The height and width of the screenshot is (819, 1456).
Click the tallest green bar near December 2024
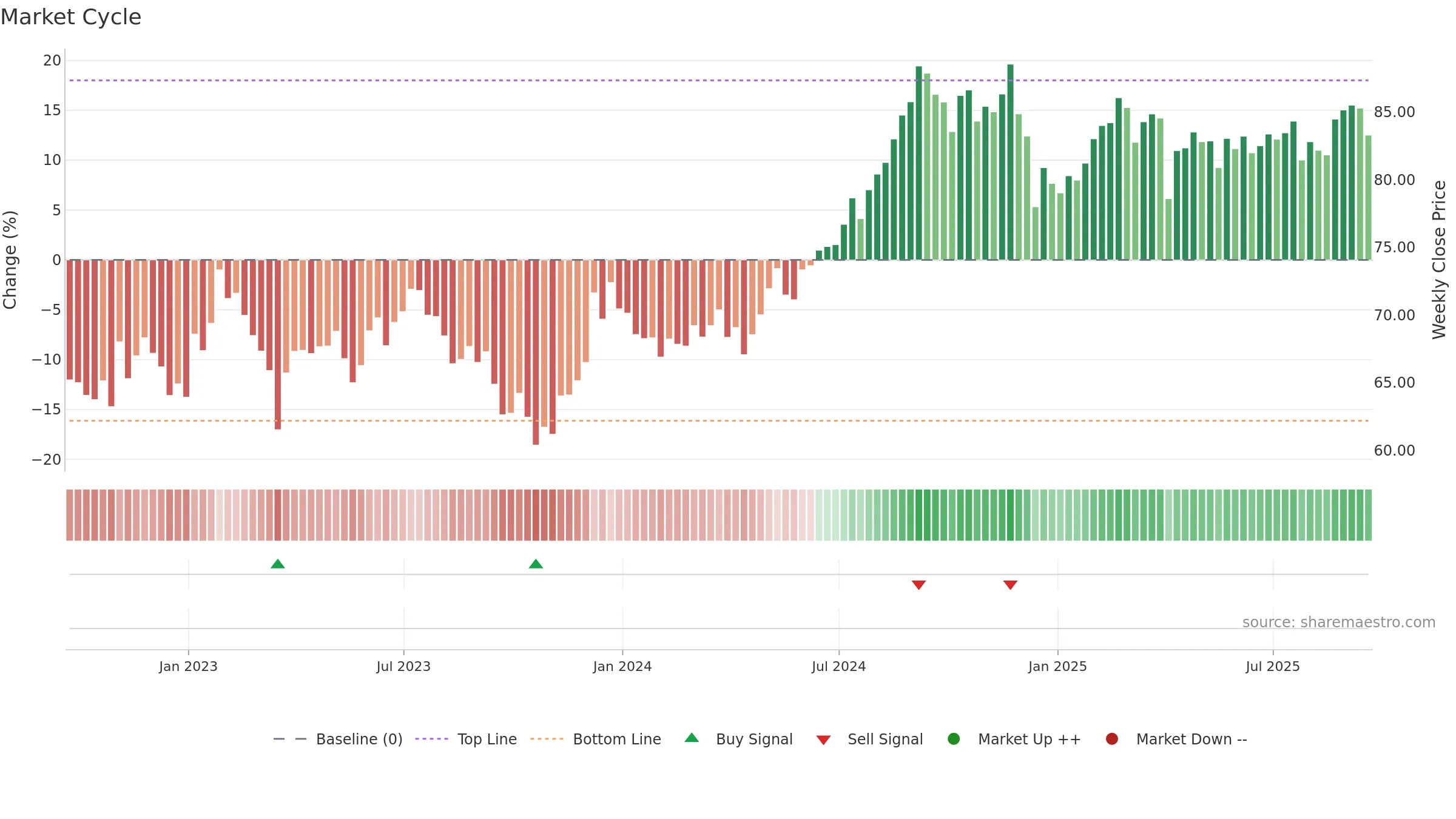click(1010, 162)
